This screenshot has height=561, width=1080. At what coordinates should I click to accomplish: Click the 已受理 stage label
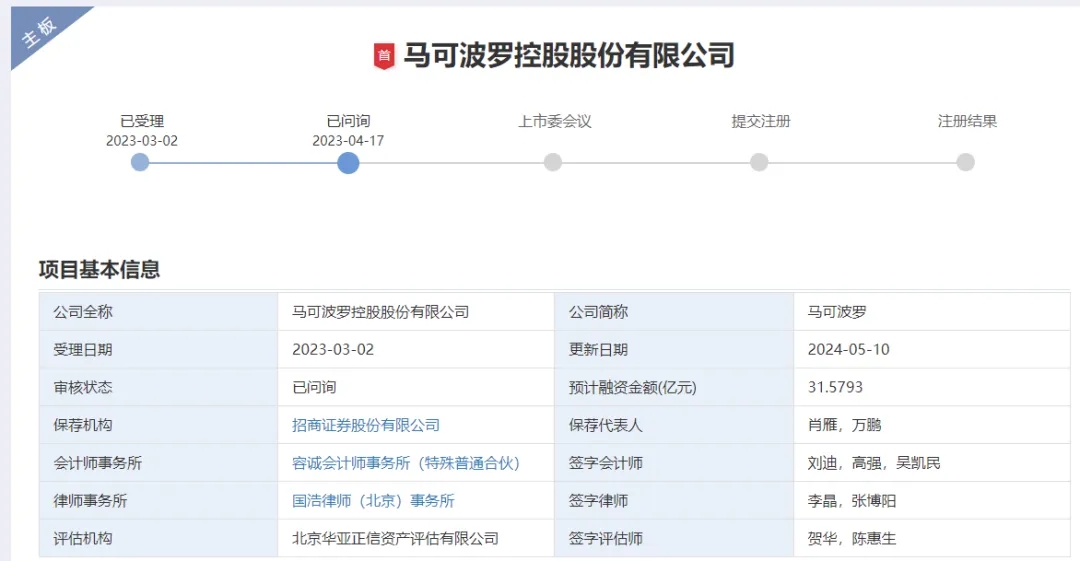[x=142, y=121]
